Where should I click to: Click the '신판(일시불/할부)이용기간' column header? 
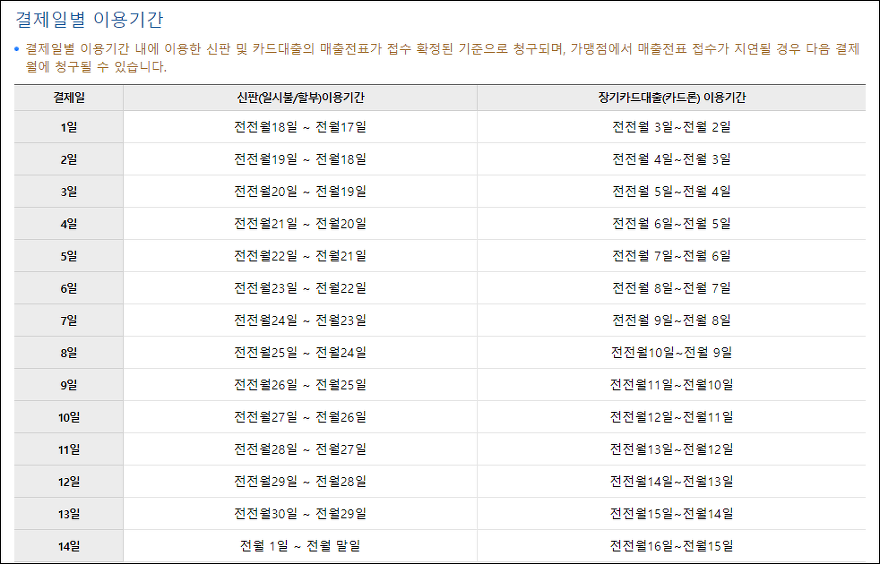click(x=300, y=98)
